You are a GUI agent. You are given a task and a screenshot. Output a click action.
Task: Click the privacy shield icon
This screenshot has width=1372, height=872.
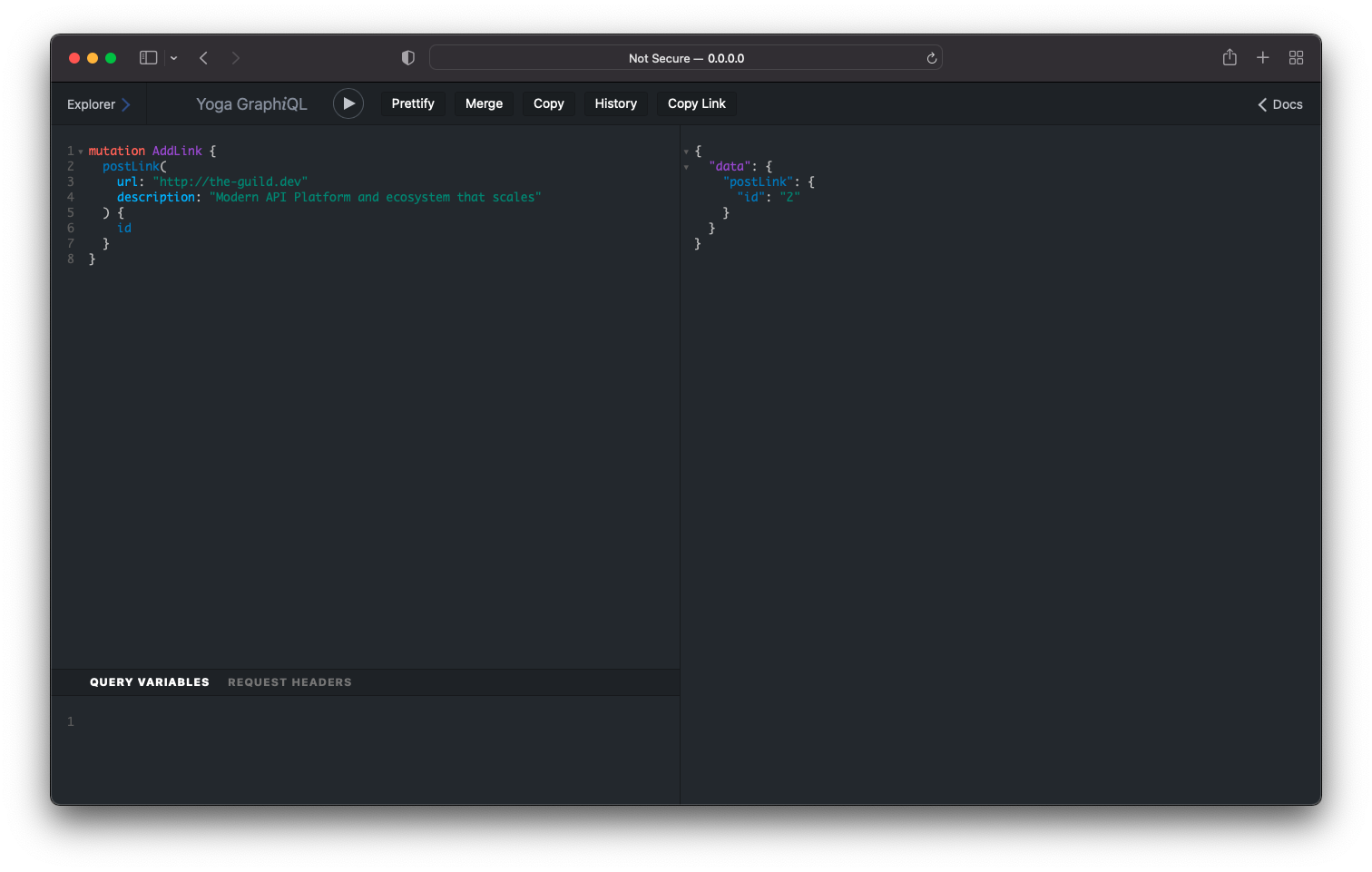coord(408,58)
